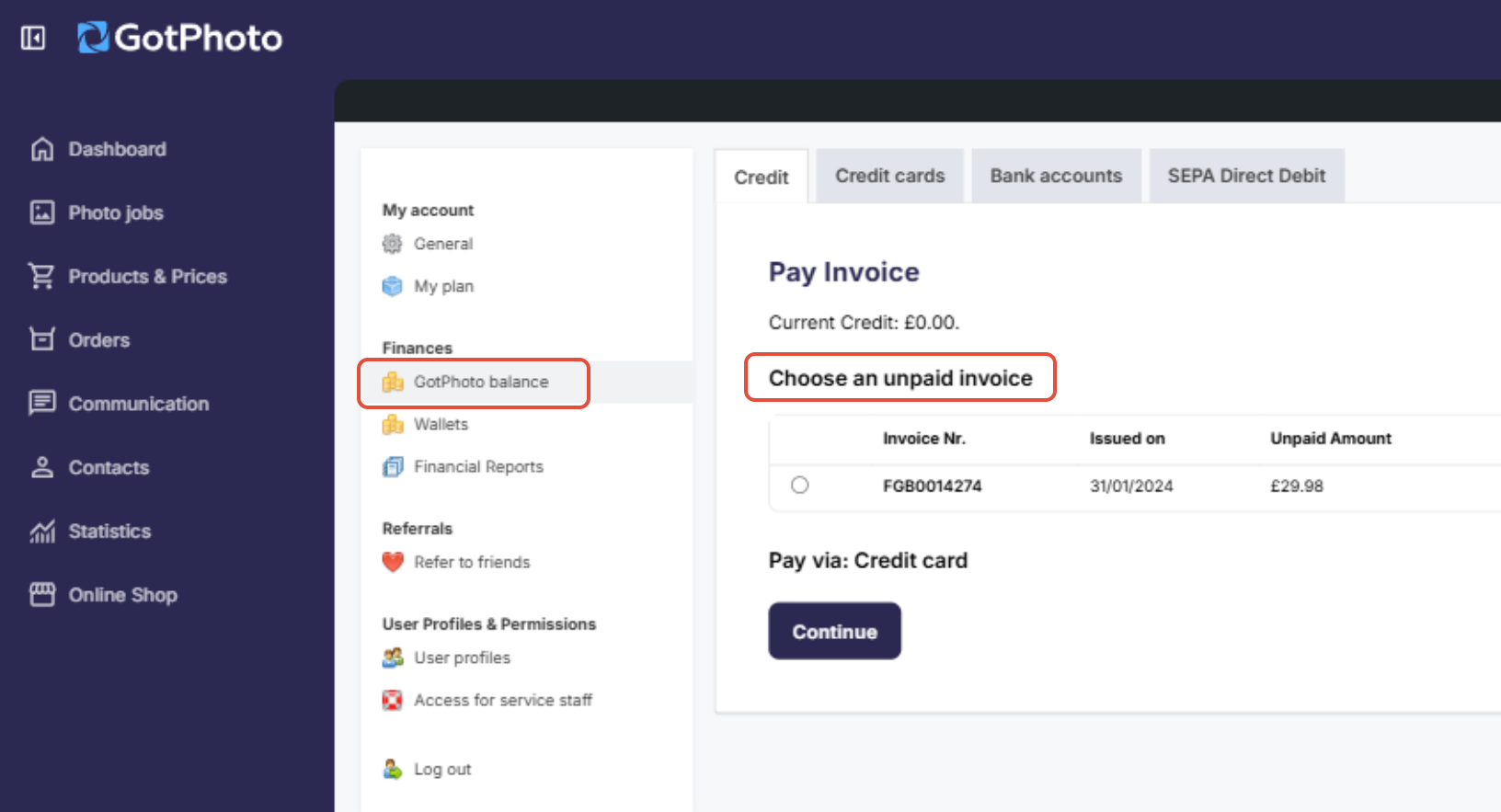Click the unpaid amount £29.98
1501x812 pixels.
pyautogui.click(x=1297, y=486)
